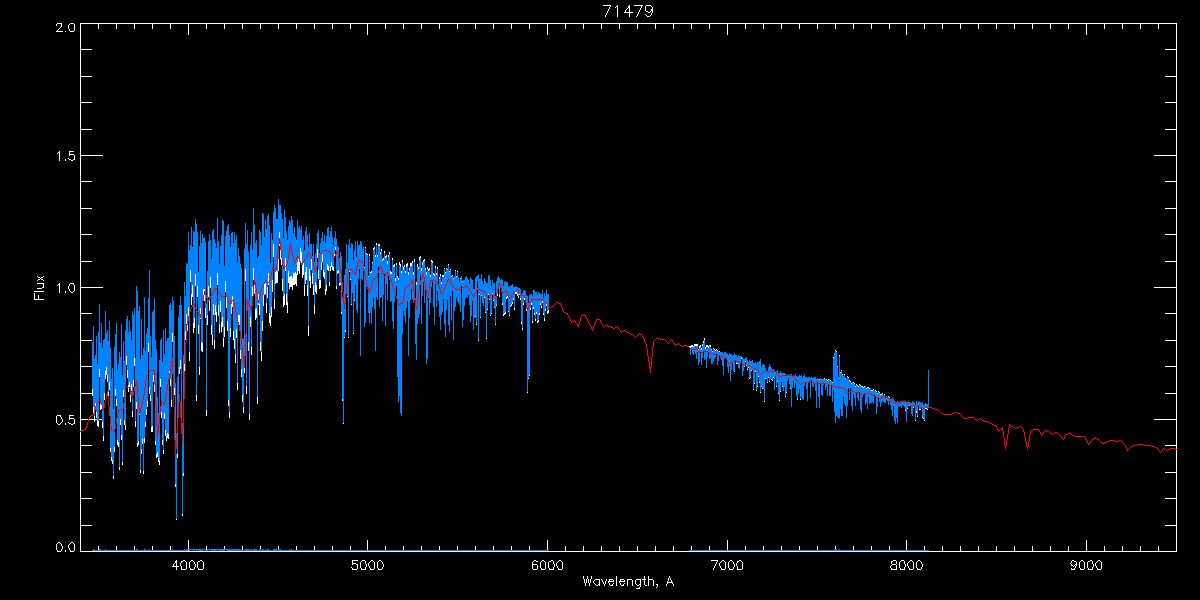
Task: Click the 7000 x-axis tick label
Action: (727, 563)
